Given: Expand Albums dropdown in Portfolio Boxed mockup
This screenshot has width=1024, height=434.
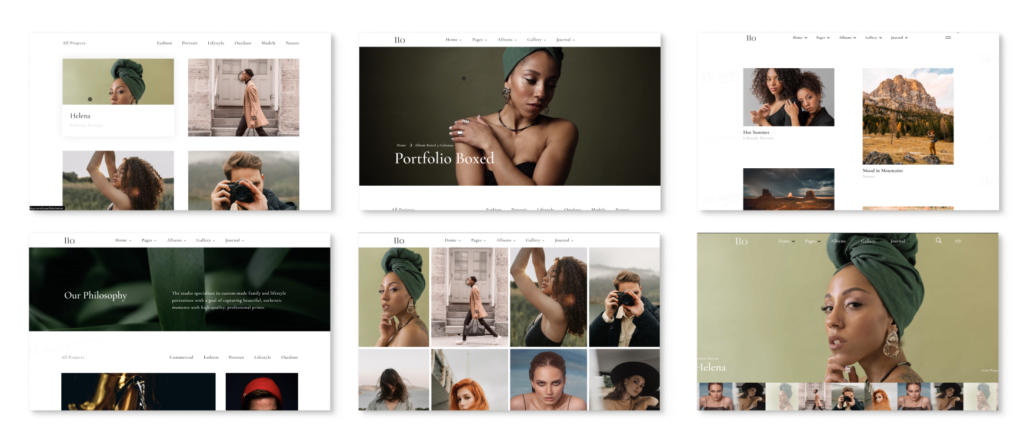Looking at the screenshot, I should coord(505,40).
